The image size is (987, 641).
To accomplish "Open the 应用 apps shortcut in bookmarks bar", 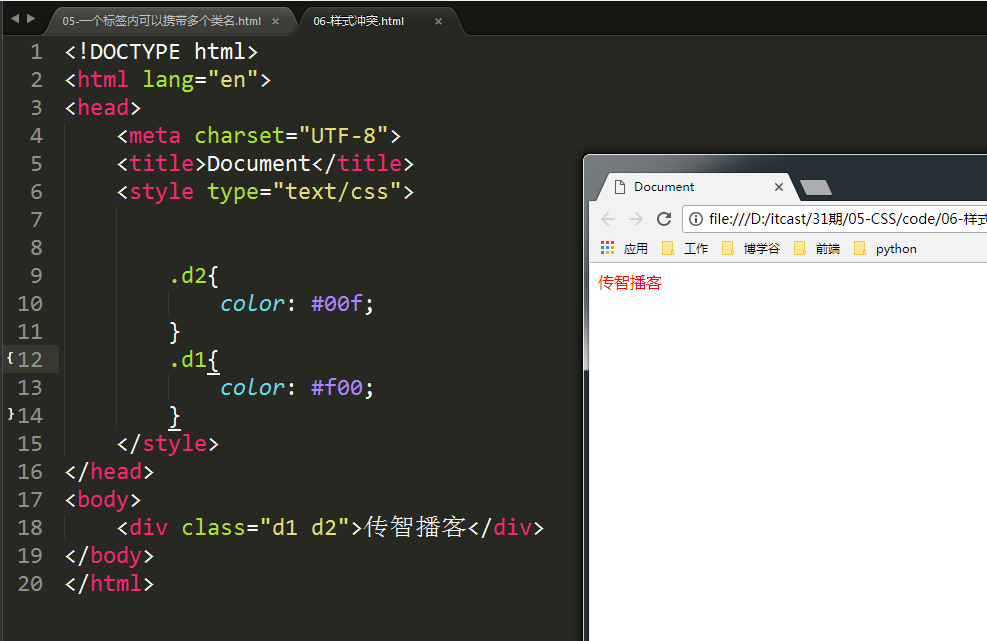I will click(624, 248).
